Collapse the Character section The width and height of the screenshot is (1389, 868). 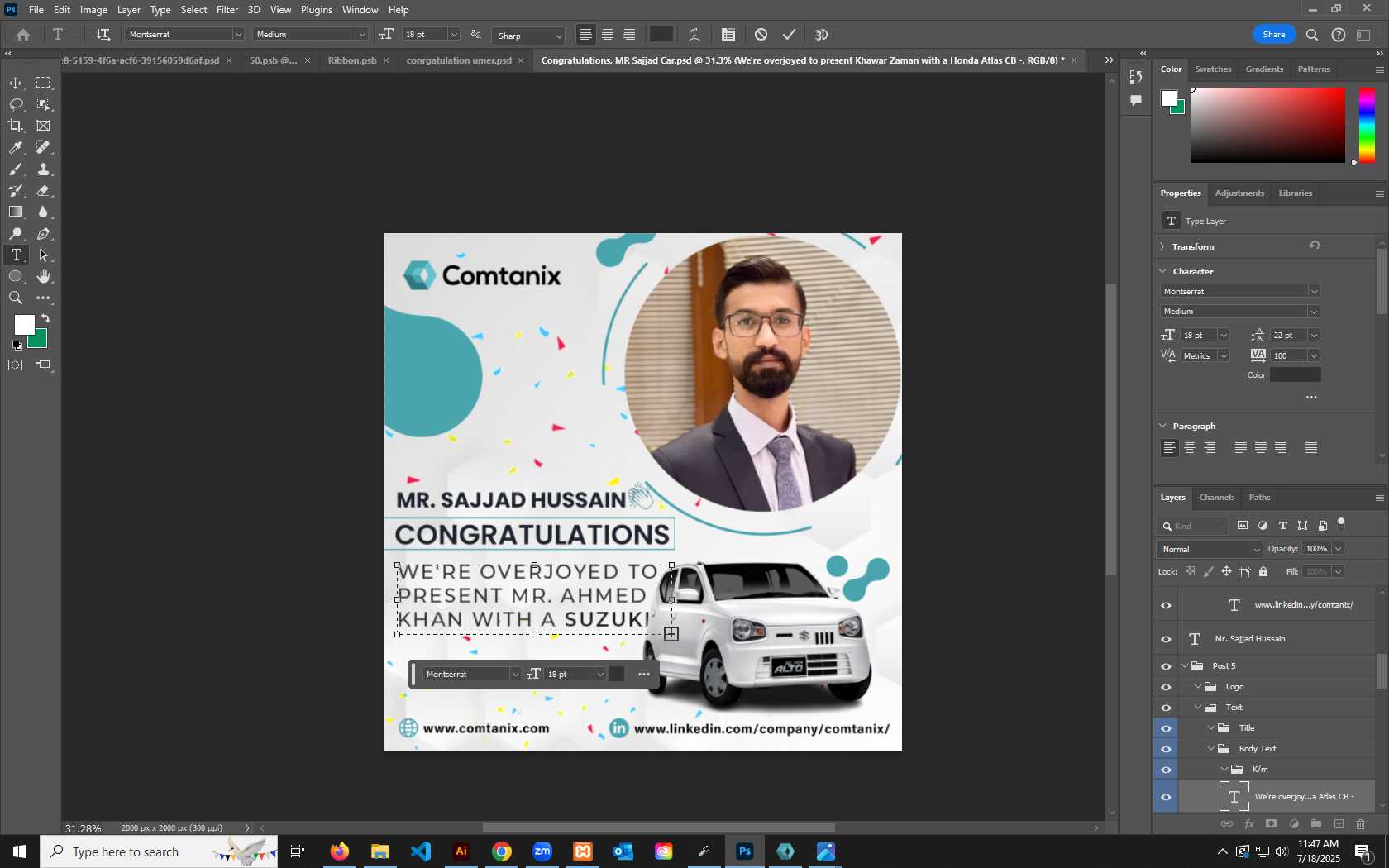point(1162,271)
